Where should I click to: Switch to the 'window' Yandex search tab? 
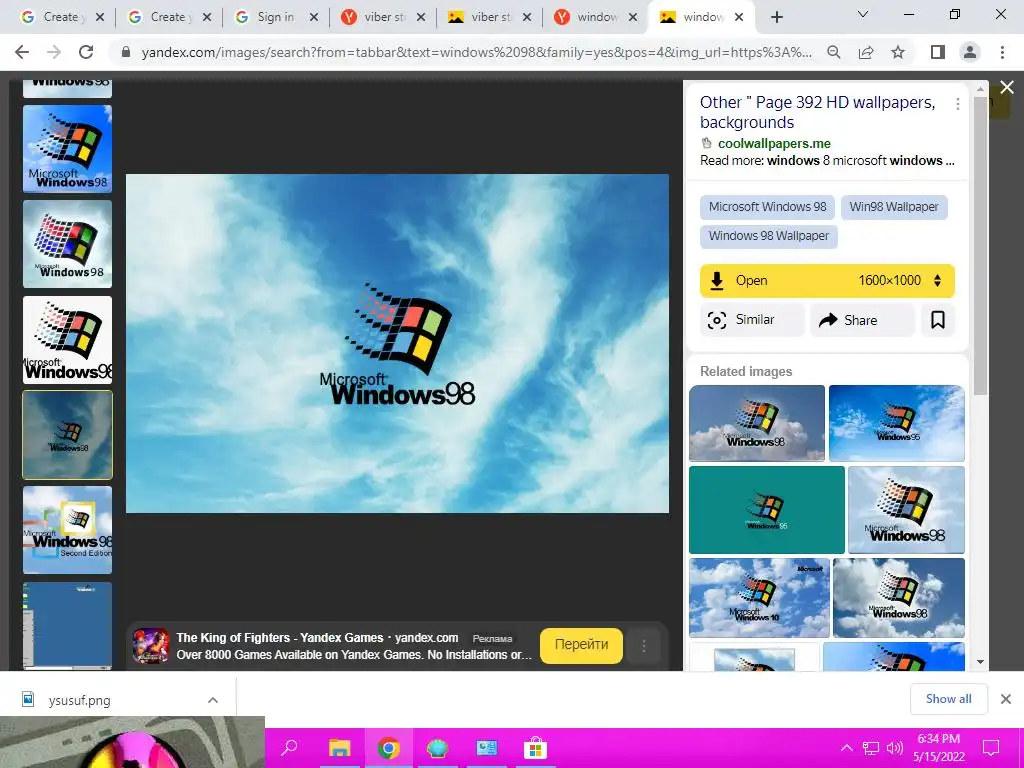[596, 17]
